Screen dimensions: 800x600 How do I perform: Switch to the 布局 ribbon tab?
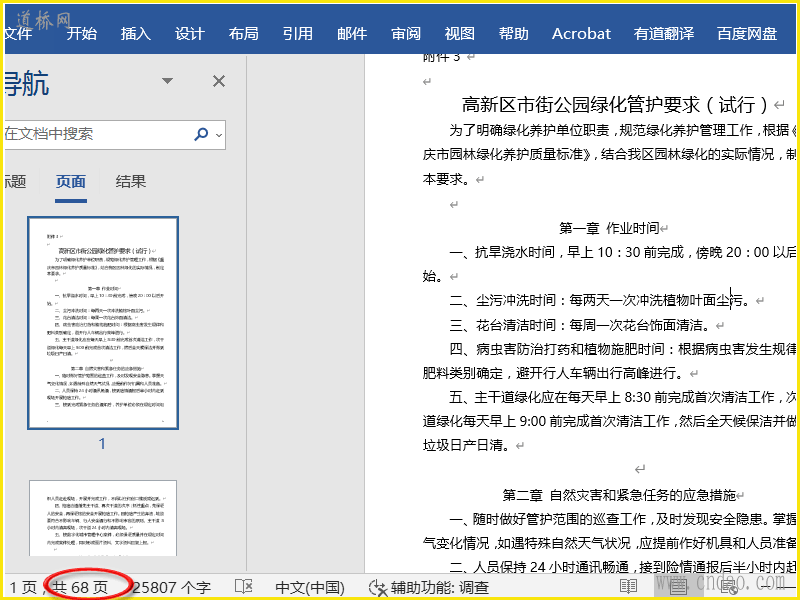(x=244, y=34)
